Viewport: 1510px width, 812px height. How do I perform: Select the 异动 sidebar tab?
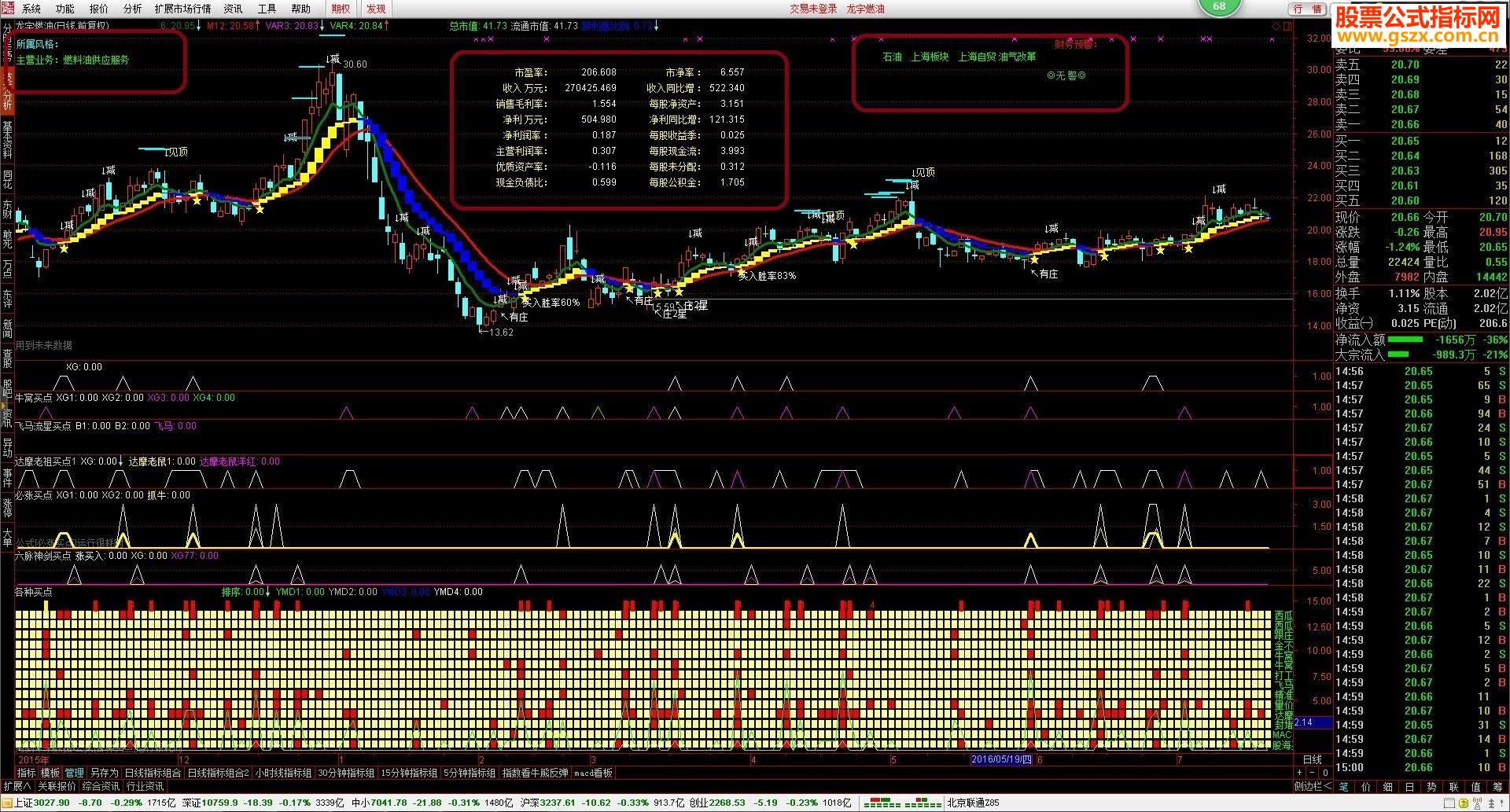pyautogui.click(x=8, y=447)
